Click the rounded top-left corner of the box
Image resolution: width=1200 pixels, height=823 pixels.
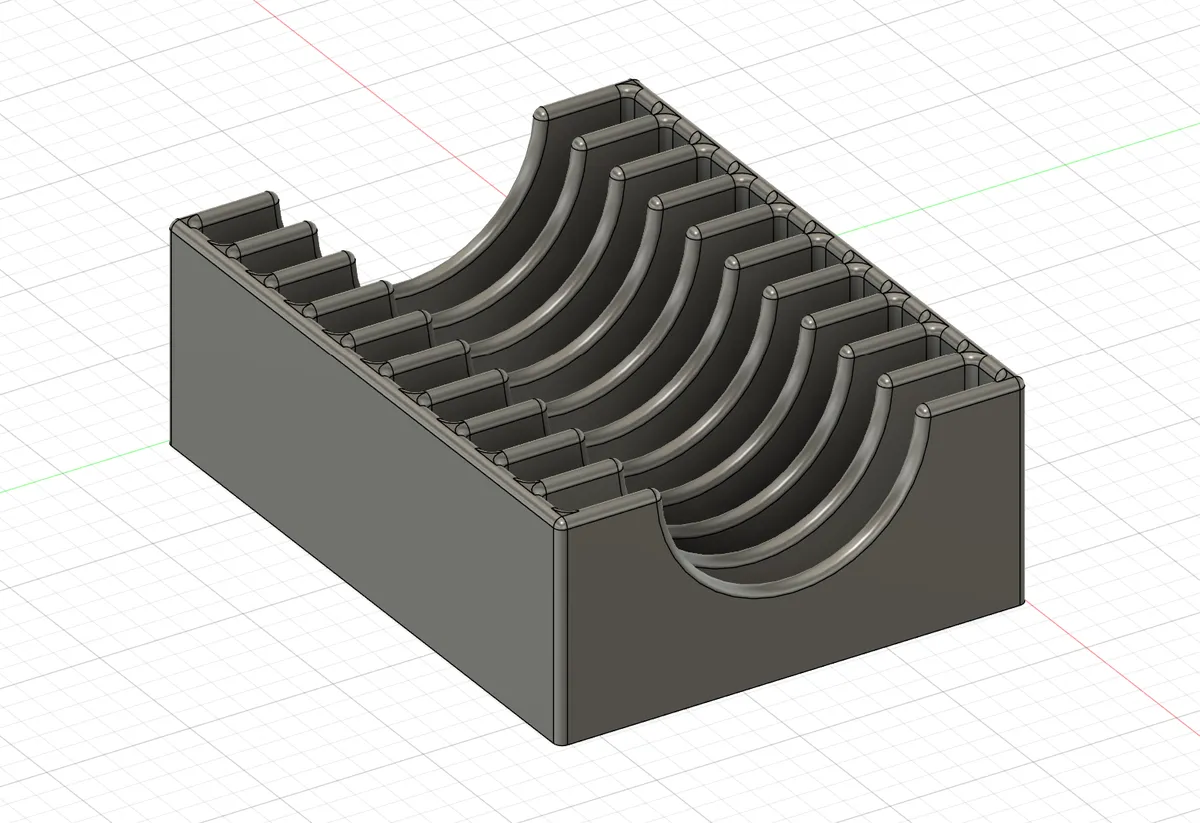[x=180, y=226]
